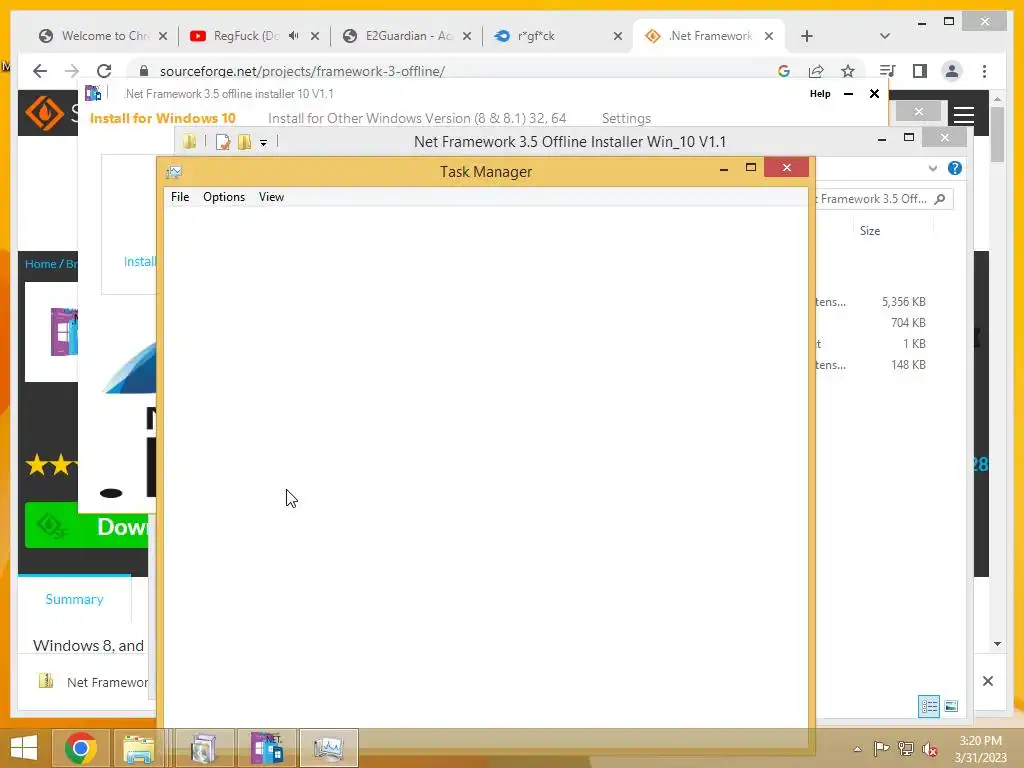This screenshot has height=768, width=1024.
Task: Click muted volume tray icon
Action: pyautogui.click(x=930, y=749)
